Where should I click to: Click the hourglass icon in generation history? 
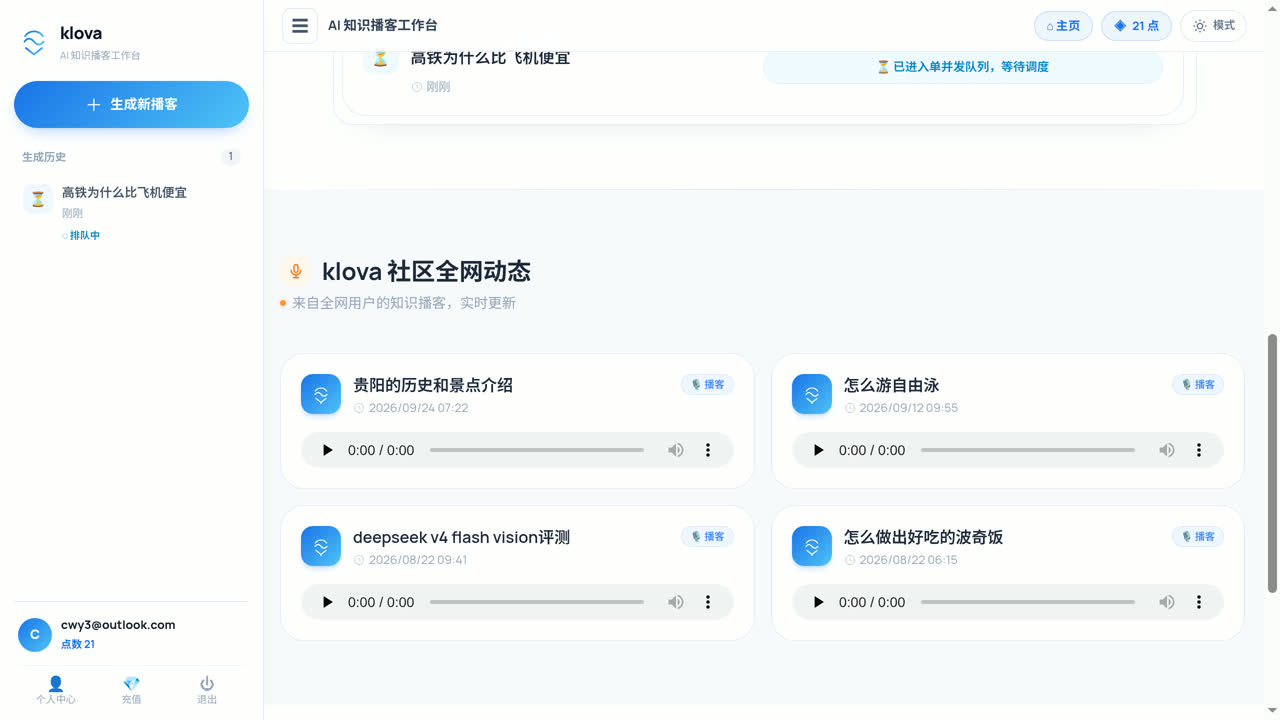(x=38, y=199)
